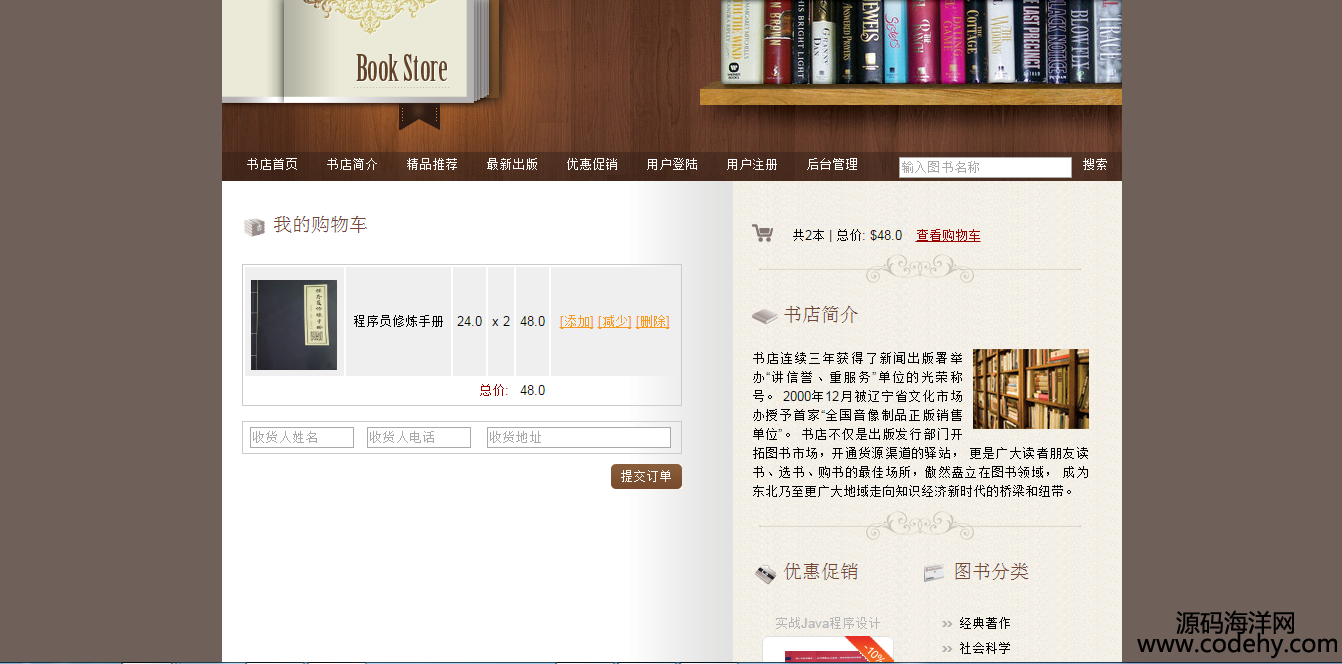Image resolution: width=1342 pixels, height=664 pixels.
Task: Click the shopping cart icon
Action: coord(762,233)
